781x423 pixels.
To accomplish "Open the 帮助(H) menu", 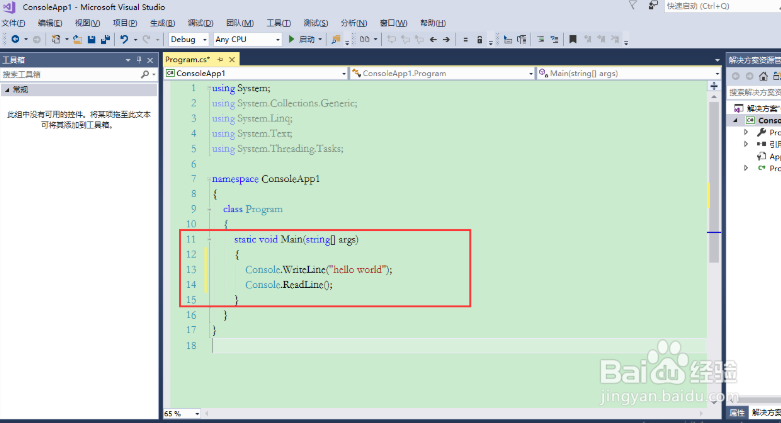I will (x=433, y=23).
